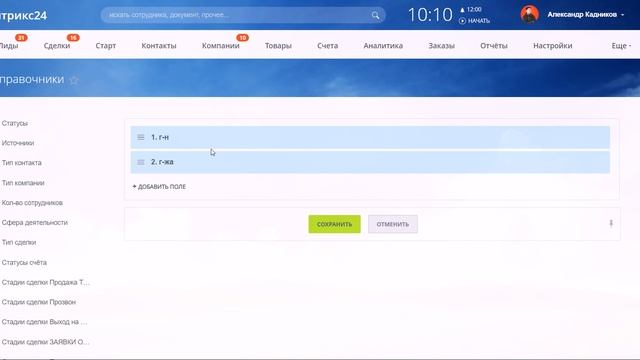Click the Начать label near clock
Image resolution: width=640 pixels, height=360 pixels.
pyautogui.click(x=478, y=21)
